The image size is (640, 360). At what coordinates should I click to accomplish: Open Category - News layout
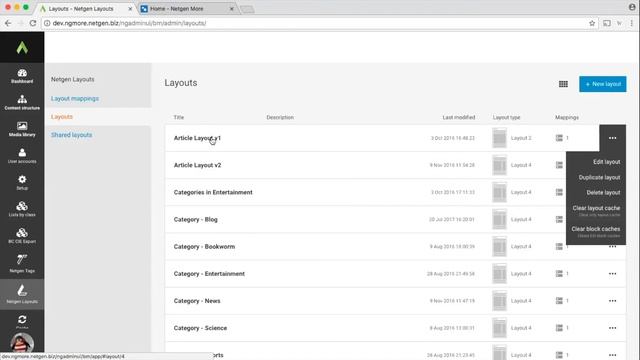pos(197,301)
